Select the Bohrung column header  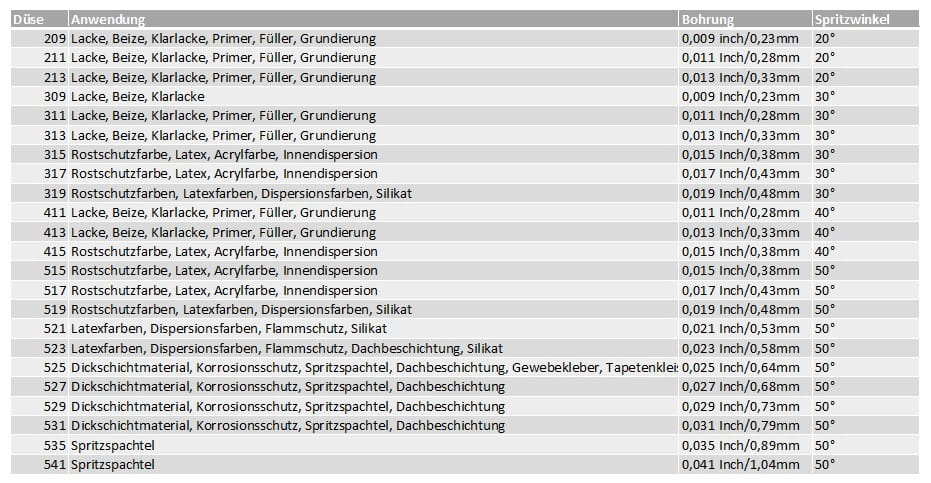[x=708, y=19]
